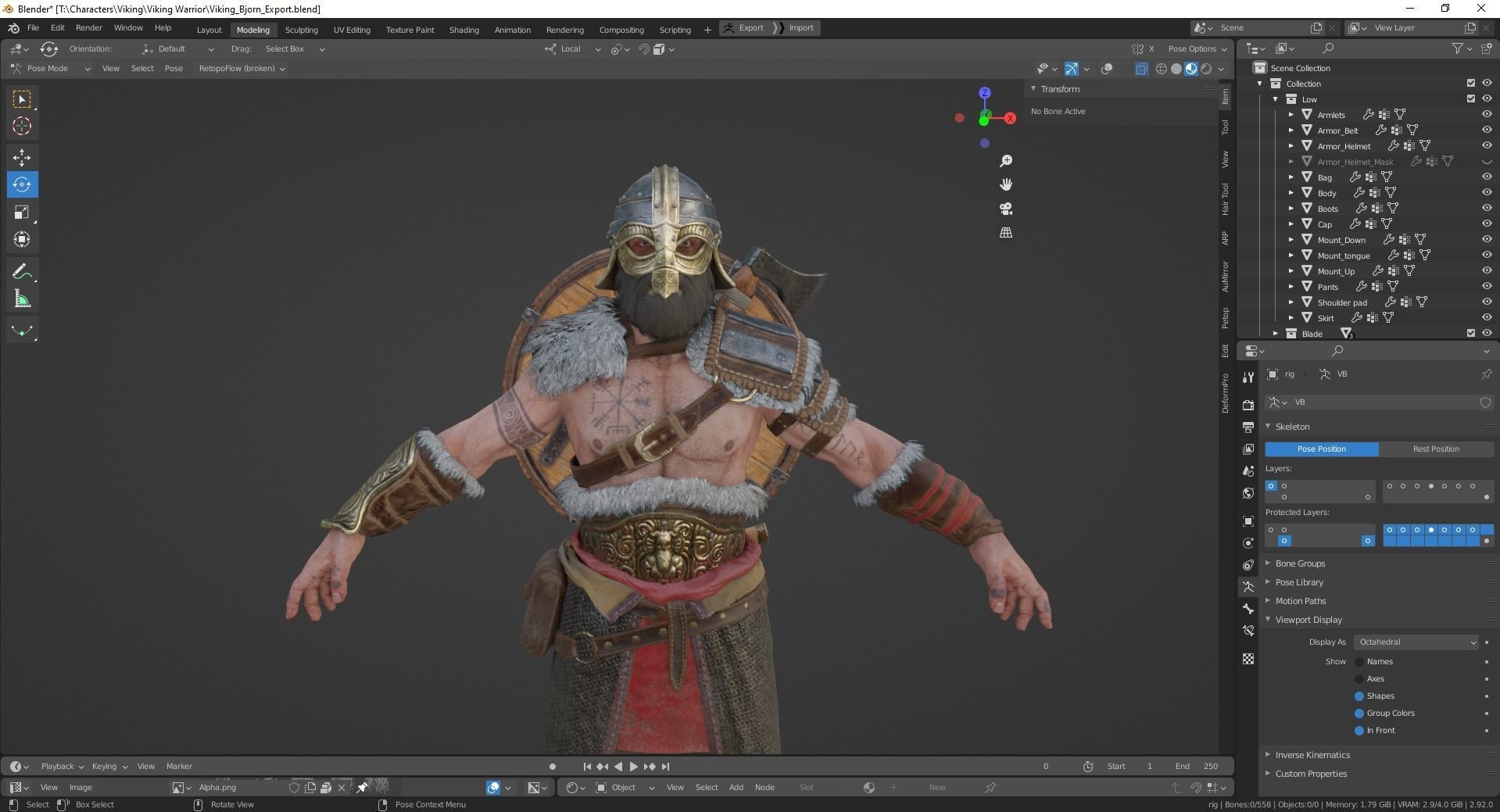Click the Zoom viewport gizmo icon
This screenshot has height=812, width=1500.
click(1006, 161)
